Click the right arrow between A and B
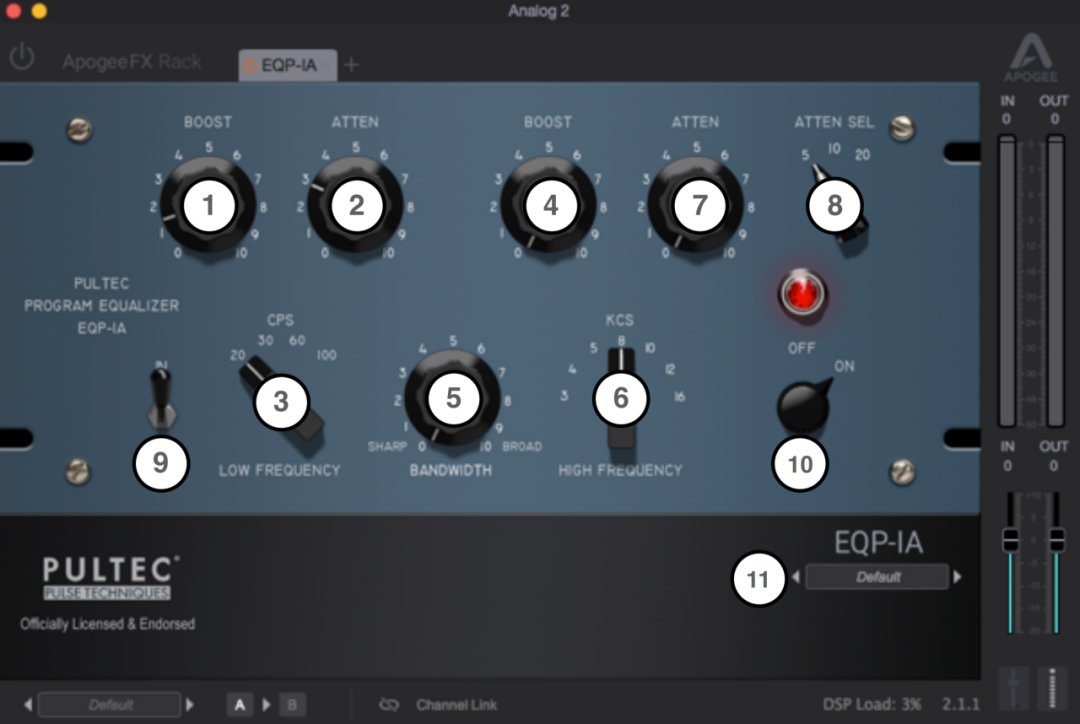The width and height of the screenshot is (1080, 724). click(266, 705)
